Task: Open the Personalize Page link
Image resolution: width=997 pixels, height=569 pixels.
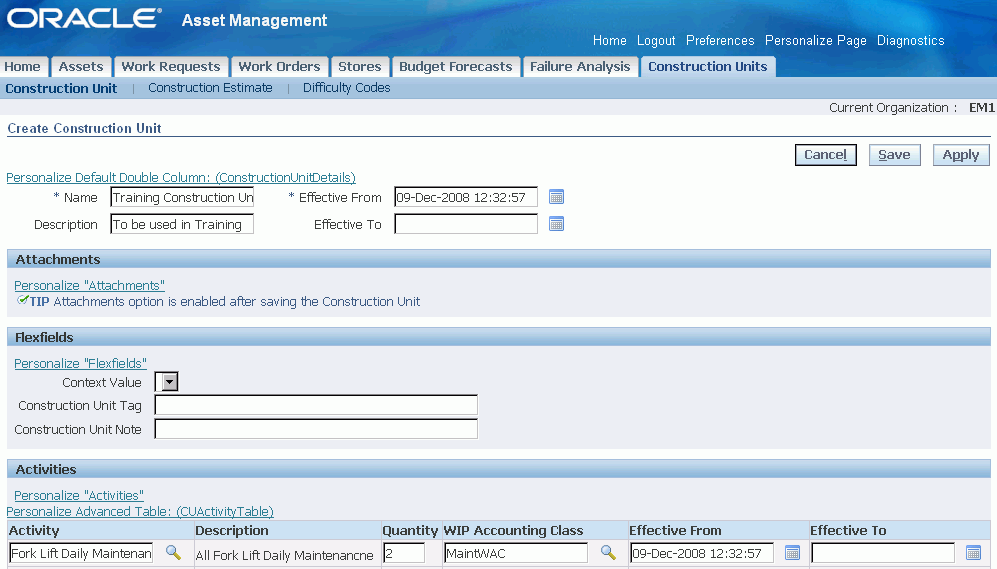Action: (815, 41)
